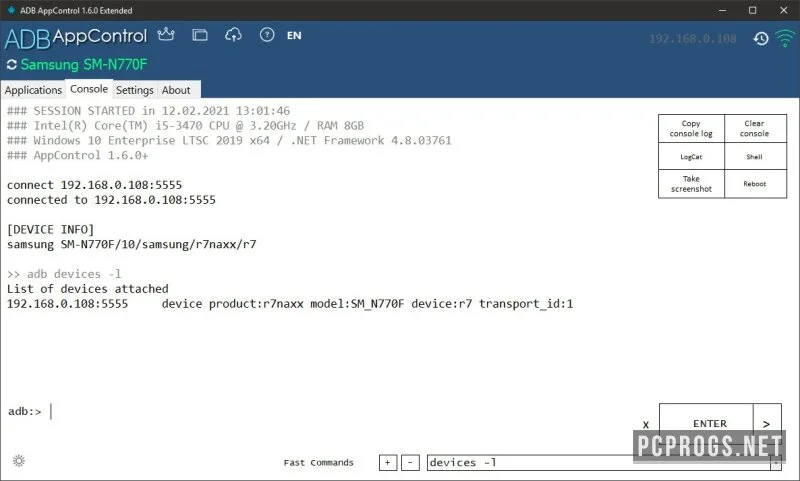The width and height of the screenshot is (800, 481).
Task: Click the ADB AppControl logo
Action: tap(76, 38)
